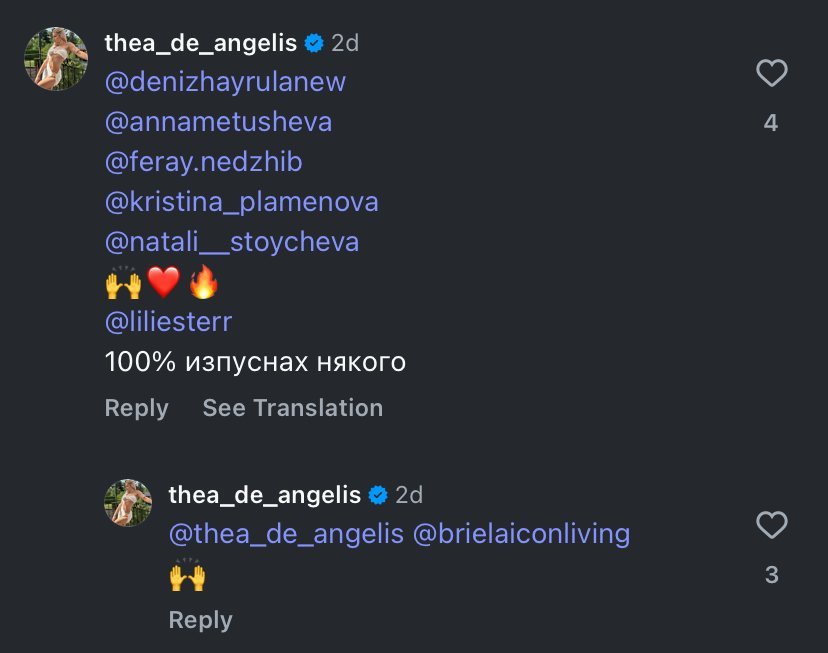Open the @liliesterr mention
Viewport: 828px width, 653px height.
pyautogui.click(x=168, y=322)
